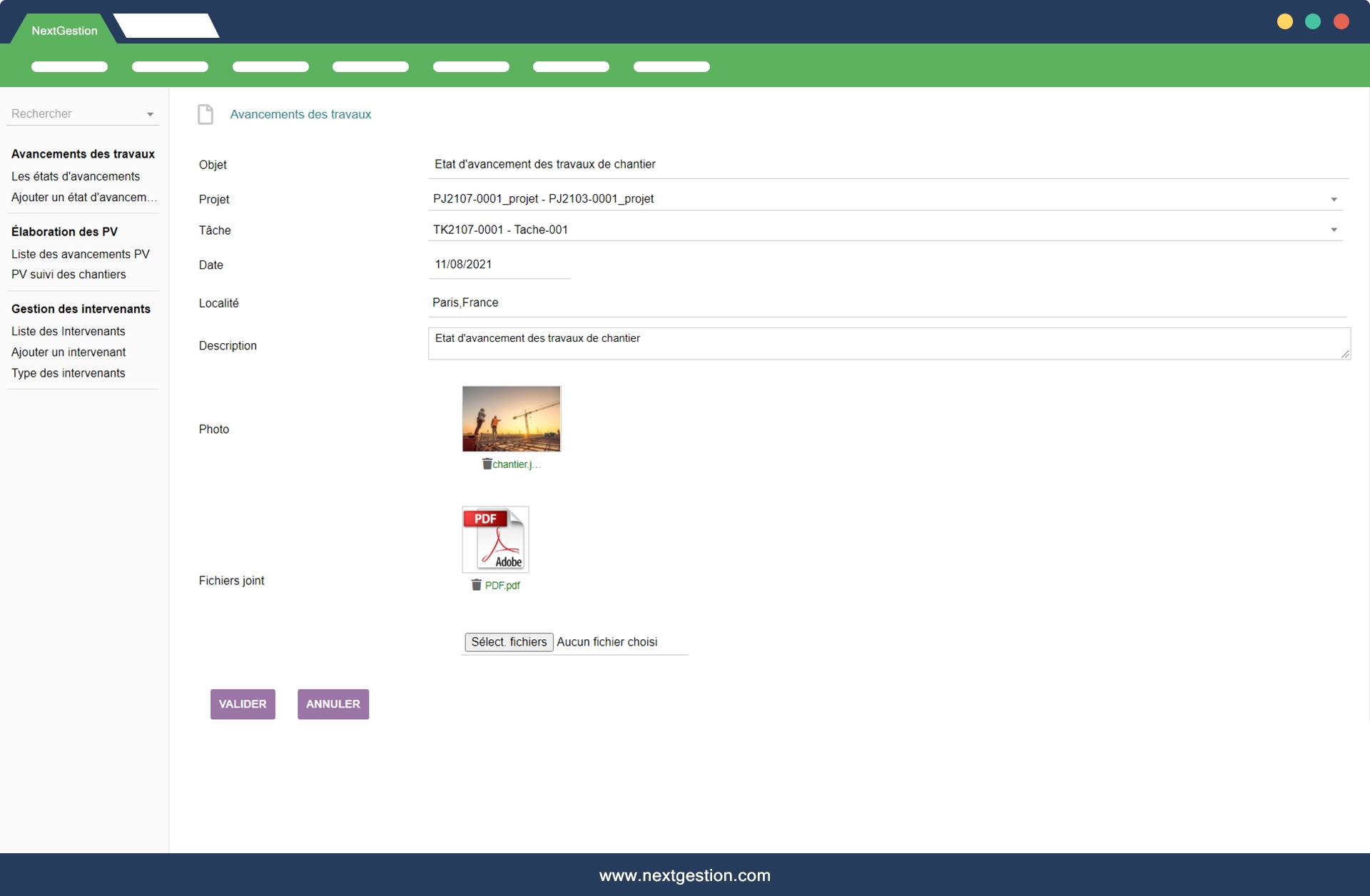
Task: Go to PV suivi des chantiers
Action: pos(68,275)
